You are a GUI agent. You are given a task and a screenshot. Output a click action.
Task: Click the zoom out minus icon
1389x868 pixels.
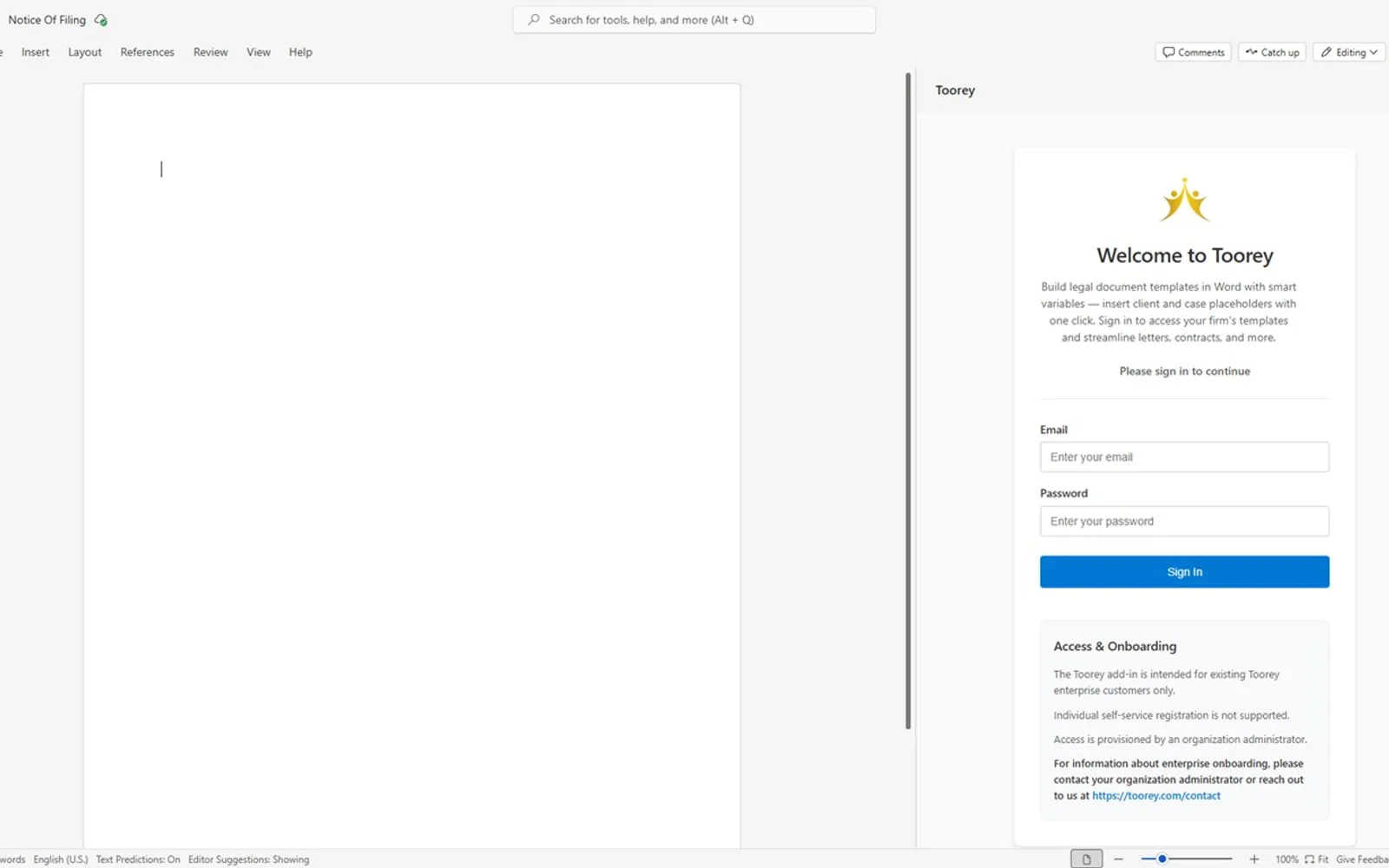click(x=1118, y=858)
